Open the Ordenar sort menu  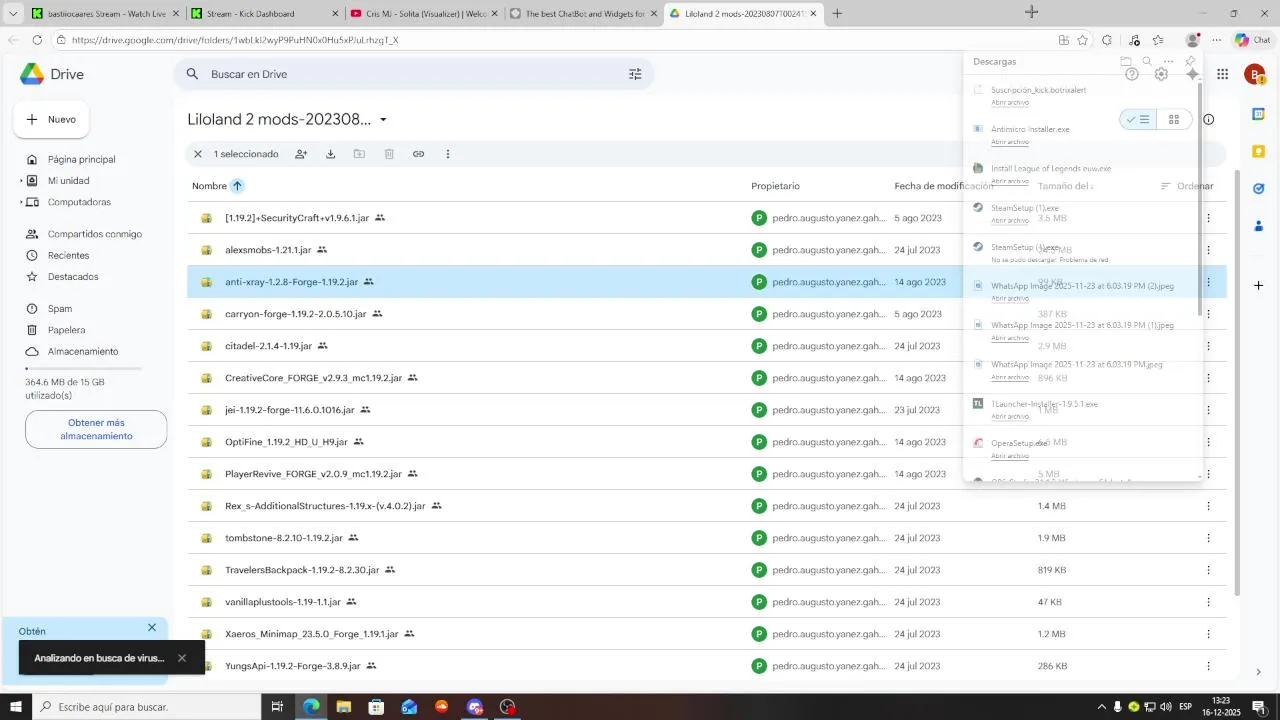click(1187, 186)
